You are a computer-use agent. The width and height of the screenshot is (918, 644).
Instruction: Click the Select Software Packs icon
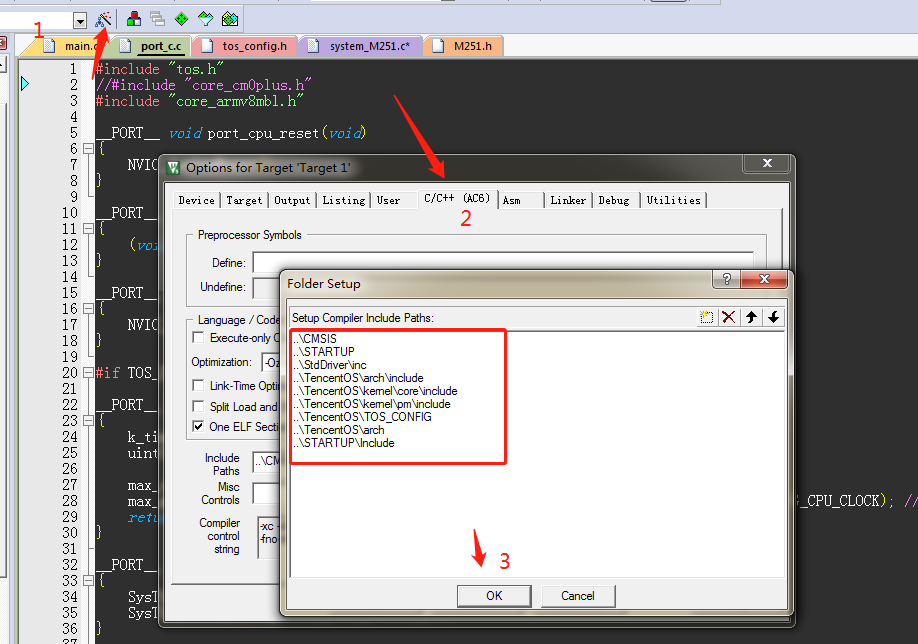click(x=205, y=19)
